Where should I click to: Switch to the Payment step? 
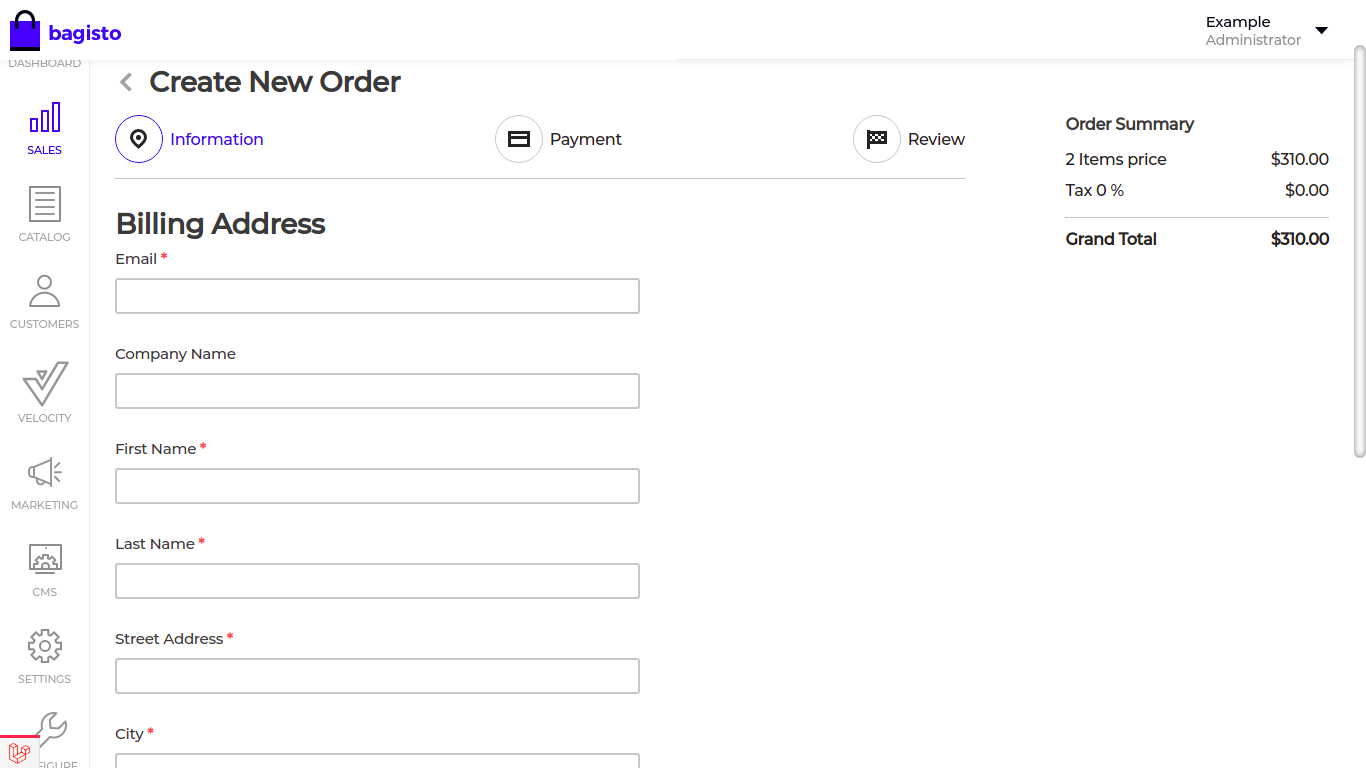point(585,139)
